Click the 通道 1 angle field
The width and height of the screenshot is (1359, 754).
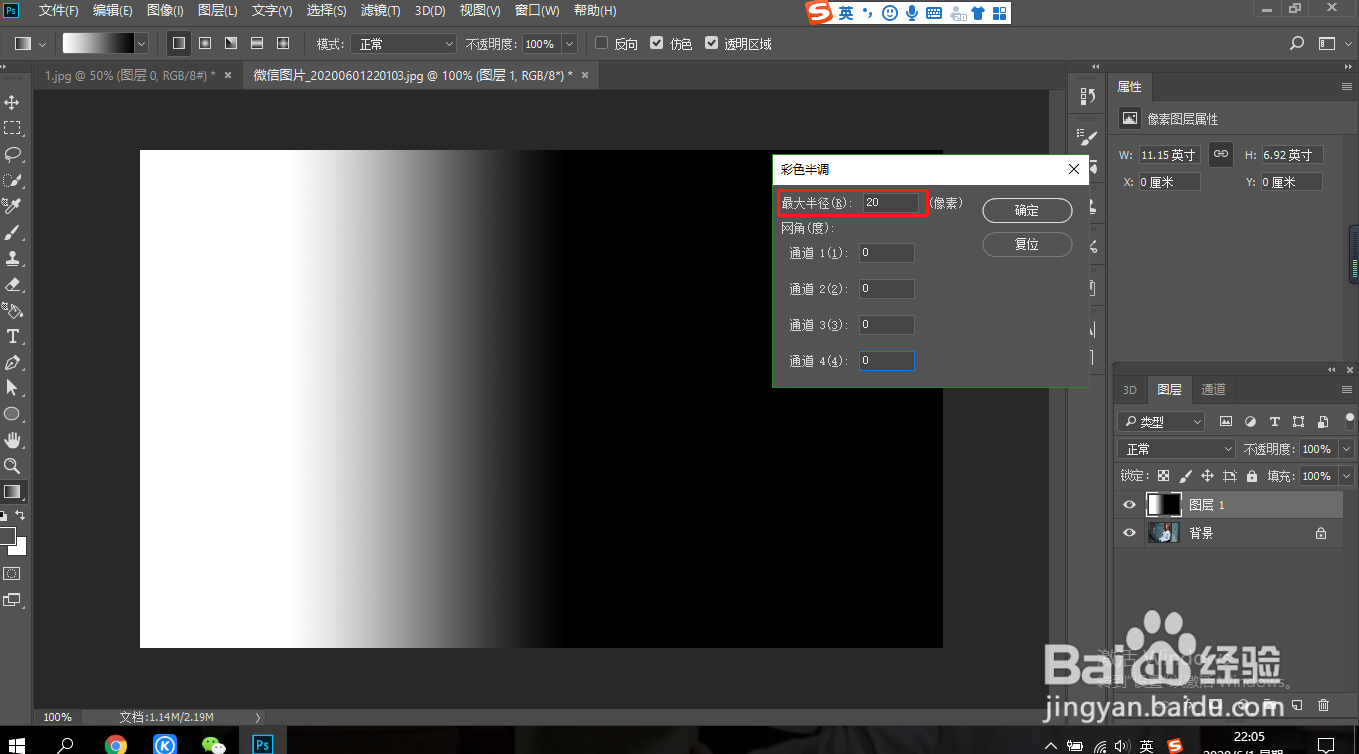pos(886,253)
